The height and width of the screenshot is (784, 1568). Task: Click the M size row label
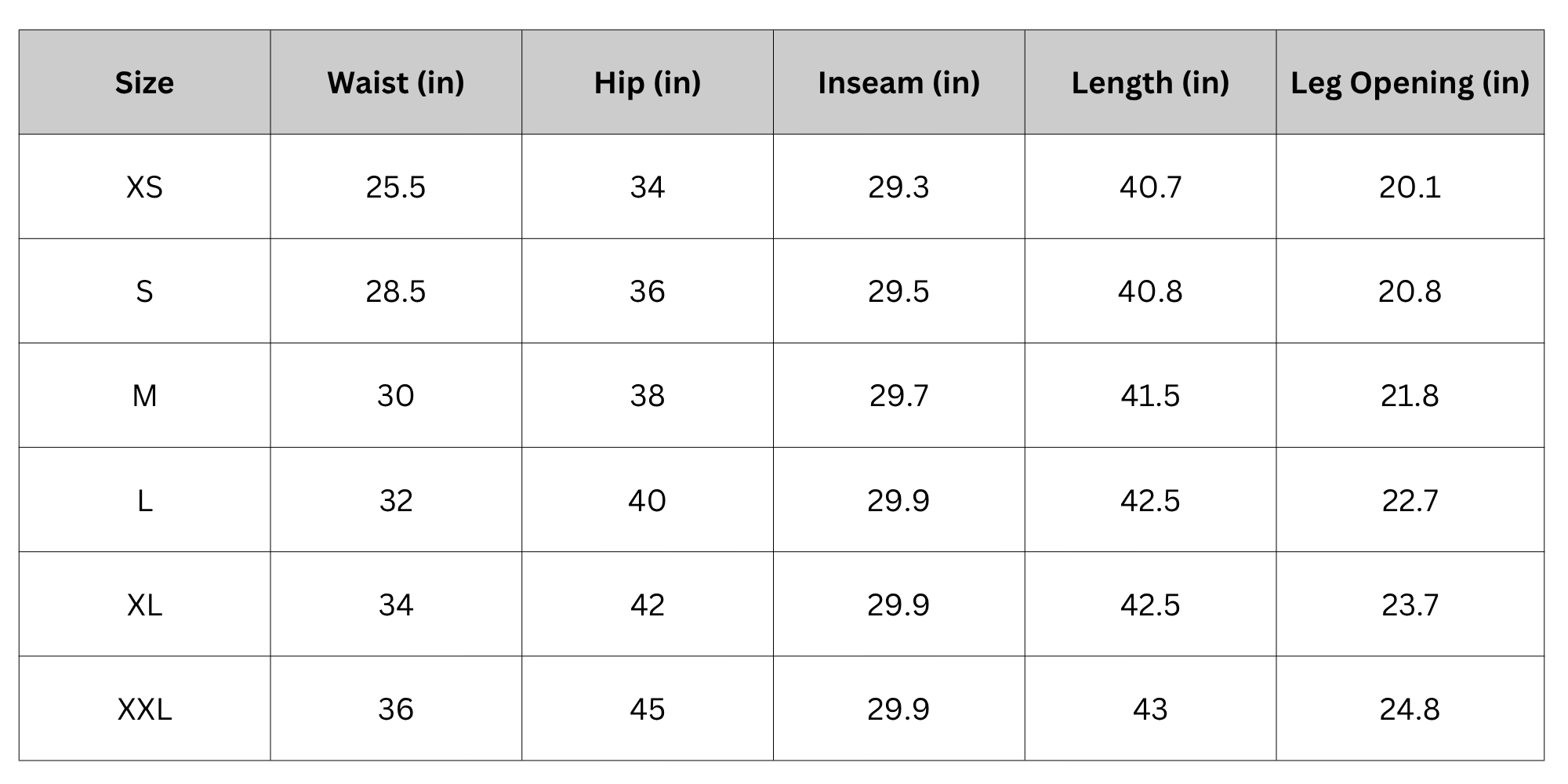pyautogui.click(x=144, y=396)
